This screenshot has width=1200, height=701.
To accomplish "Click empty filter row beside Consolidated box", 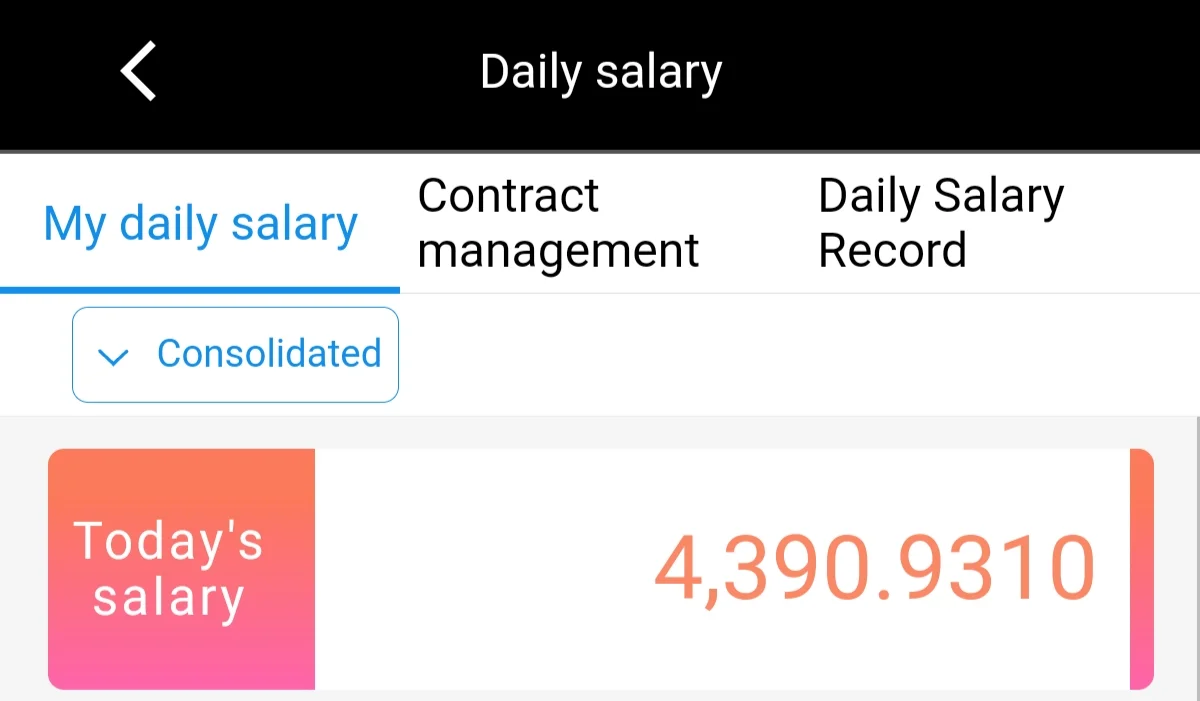I will (800, 355).
